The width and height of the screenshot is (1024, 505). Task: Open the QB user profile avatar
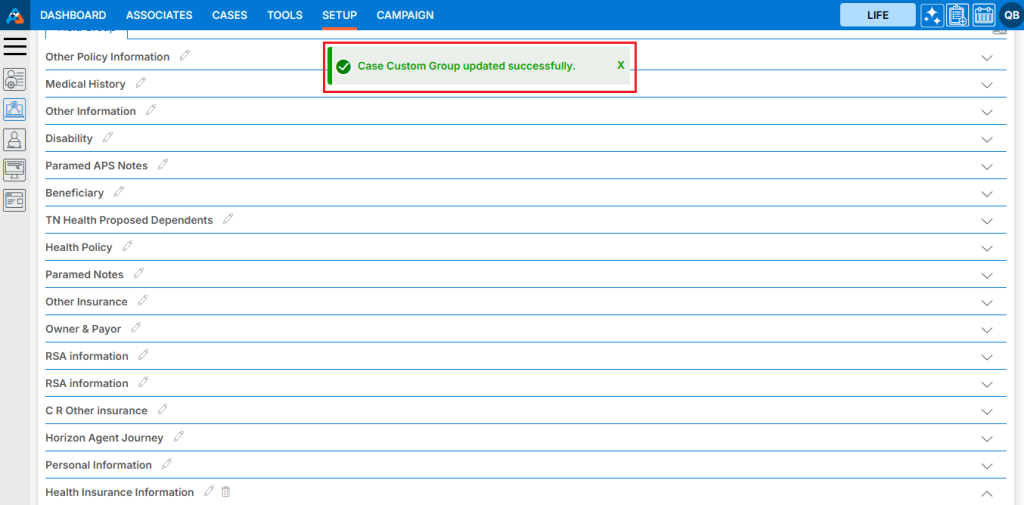pos(1011,15)
